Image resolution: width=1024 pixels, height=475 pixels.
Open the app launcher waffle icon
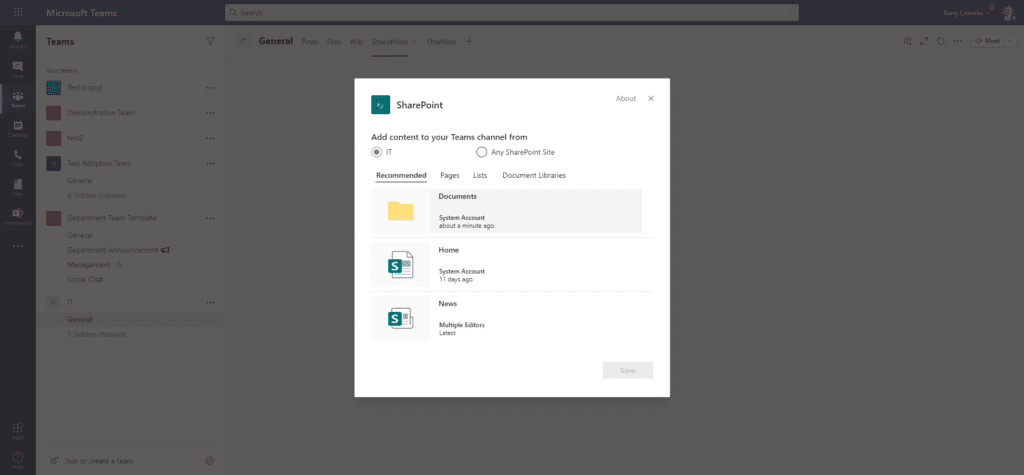point(18,12)
